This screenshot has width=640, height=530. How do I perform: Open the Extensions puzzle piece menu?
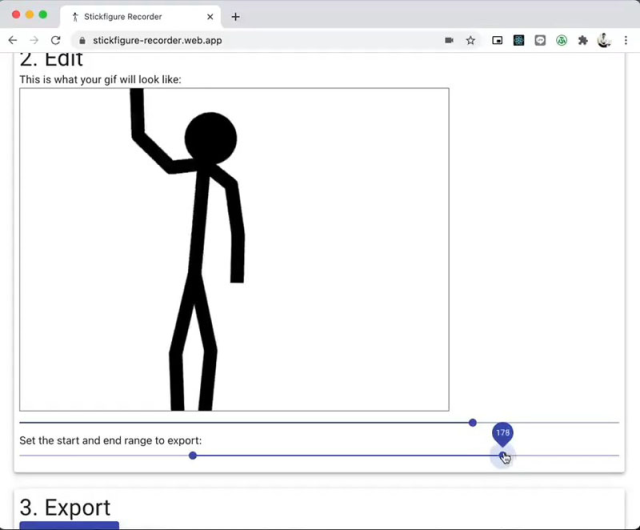coord(583,40)
